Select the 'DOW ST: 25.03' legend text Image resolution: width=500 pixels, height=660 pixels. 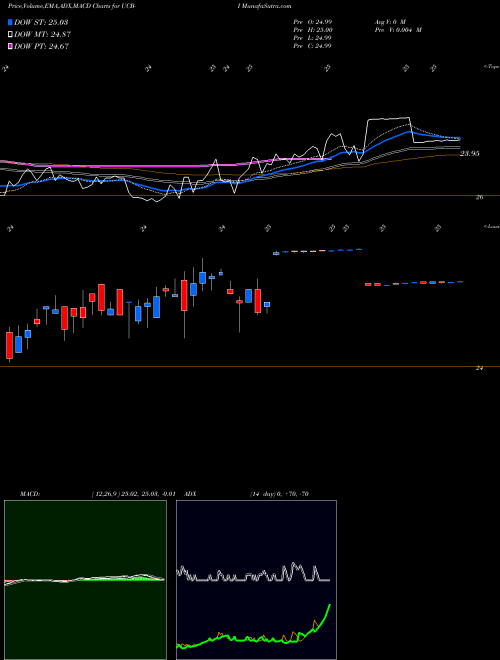point(41,22)
